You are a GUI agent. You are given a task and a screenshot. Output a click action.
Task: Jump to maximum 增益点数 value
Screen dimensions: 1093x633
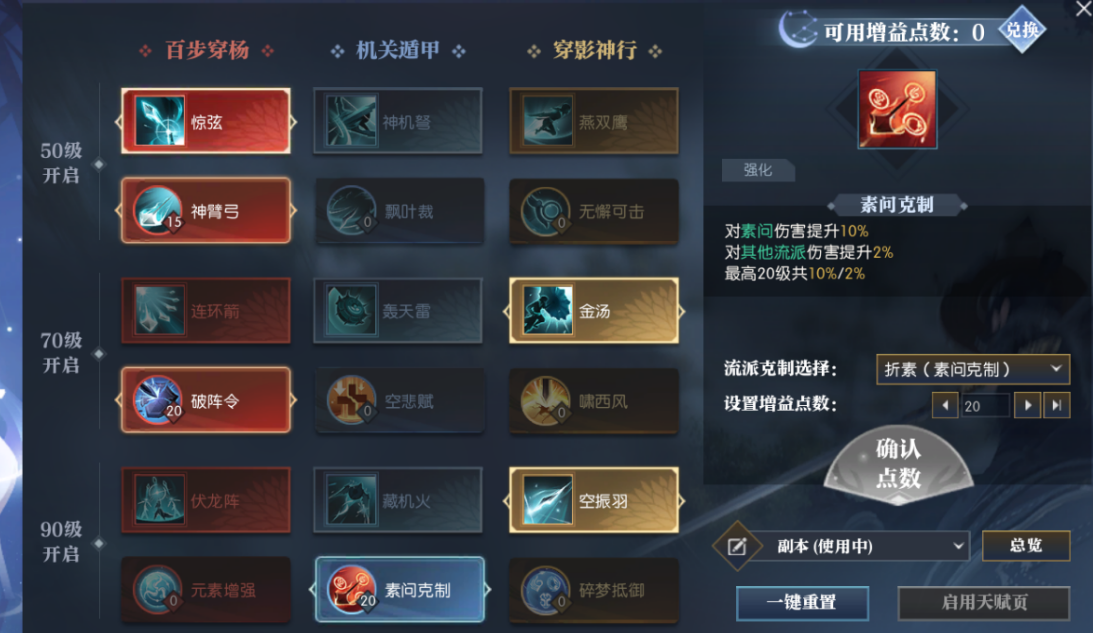(1057, 405)
